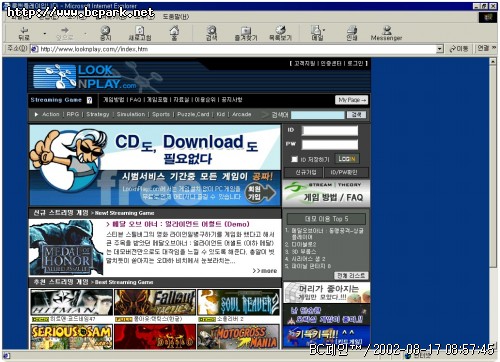
Task: Open the Search (검색) toolbar icon
Action: coord(212,33)
